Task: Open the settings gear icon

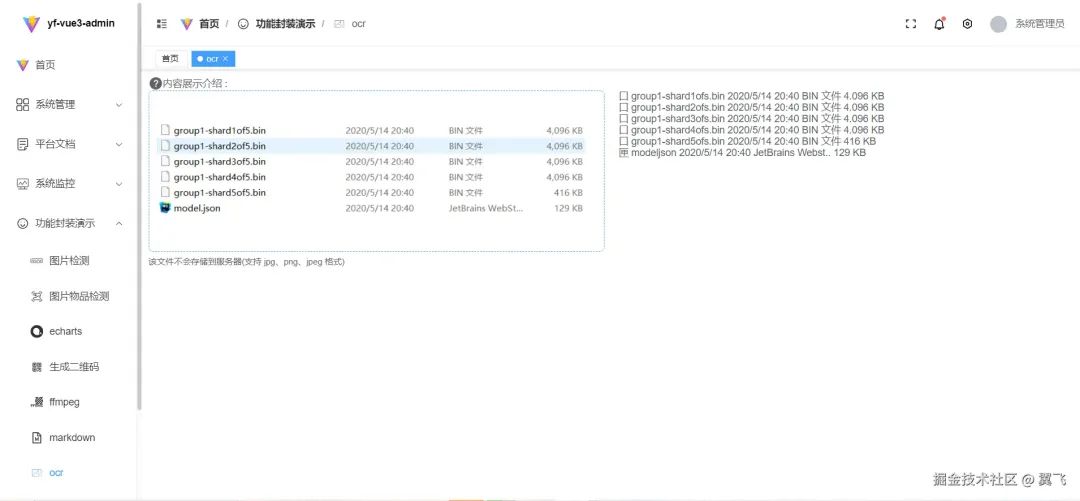Action: (967, 23)
